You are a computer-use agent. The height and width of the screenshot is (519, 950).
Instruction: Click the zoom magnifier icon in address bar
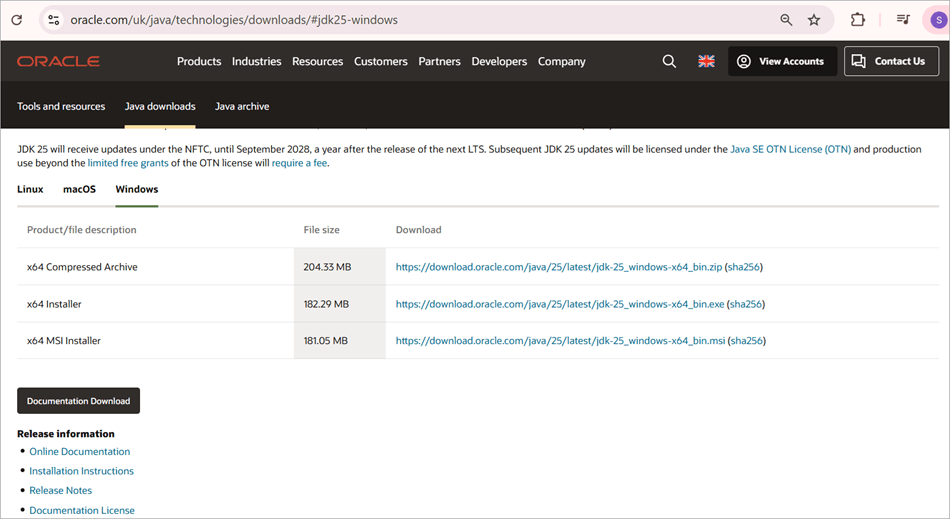(786, 20)
